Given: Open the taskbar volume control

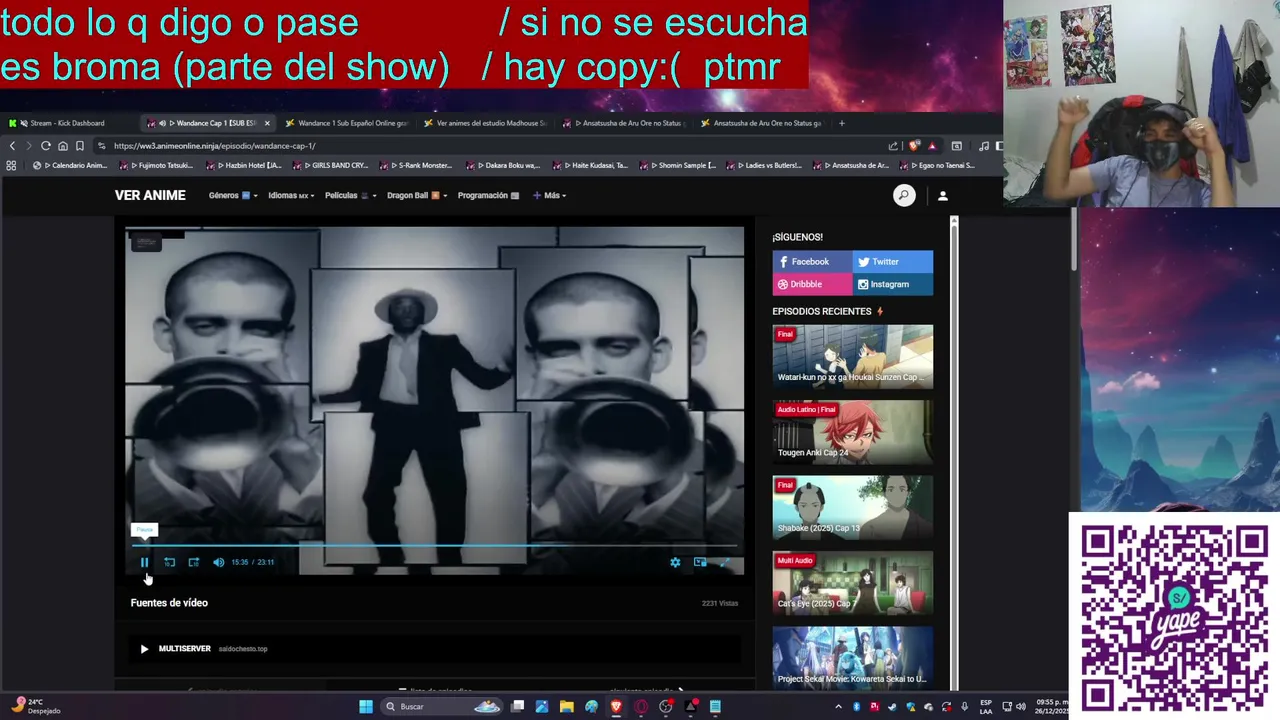Looking at the screenshot, I should coord(1023,707).
